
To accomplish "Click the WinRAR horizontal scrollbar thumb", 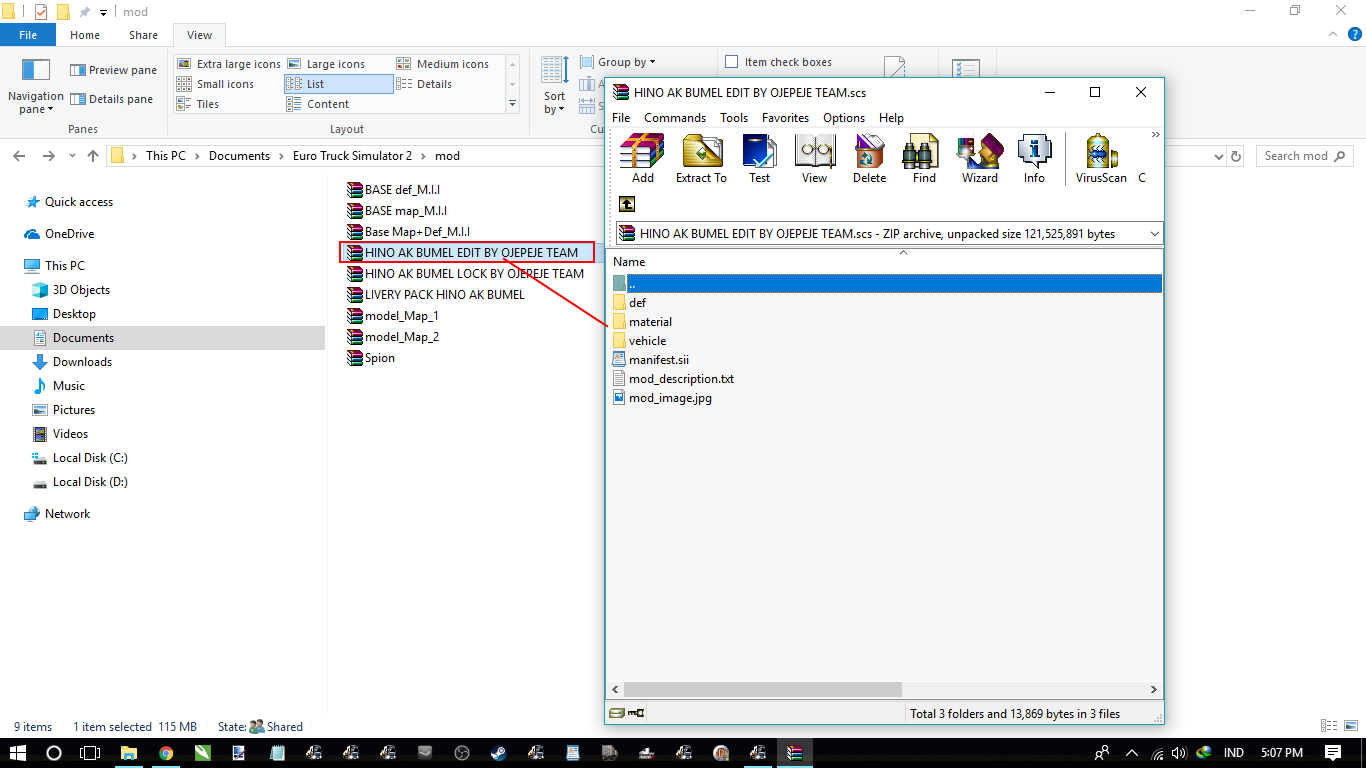I will [763, 689].
